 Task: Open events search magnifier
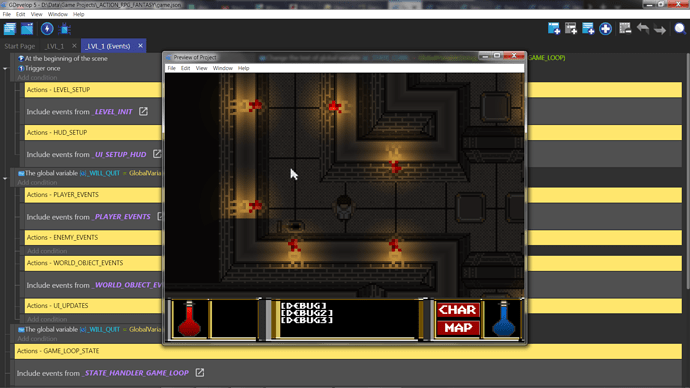(x=680, y=29)
